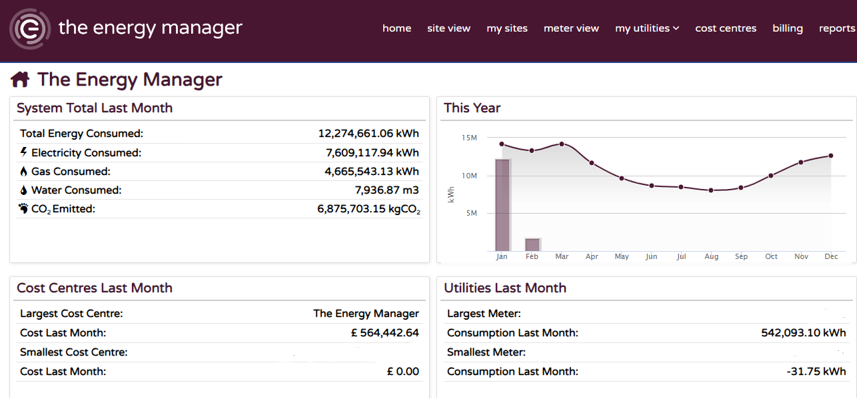Click the Total Energy Consumed value 12,274,661.06 kWh
This screenshot has width=857, height=398.
368,133
